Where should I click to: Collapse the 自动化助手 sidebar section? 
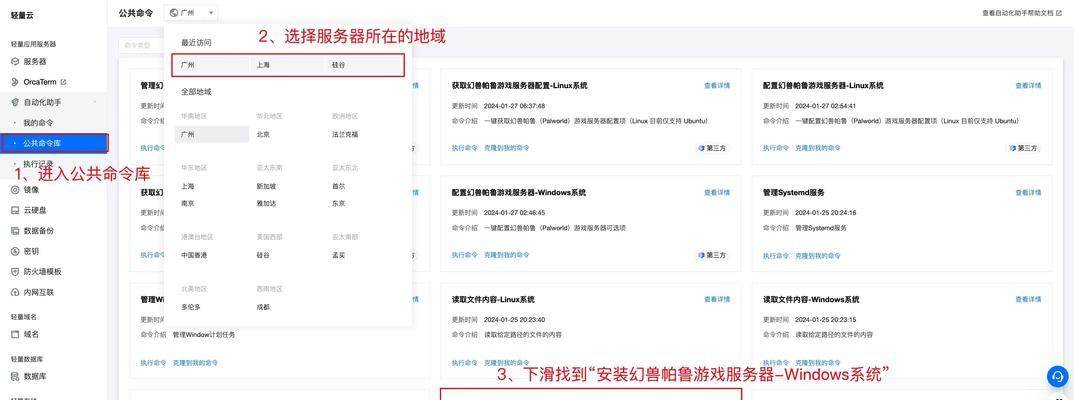point(95,102)
